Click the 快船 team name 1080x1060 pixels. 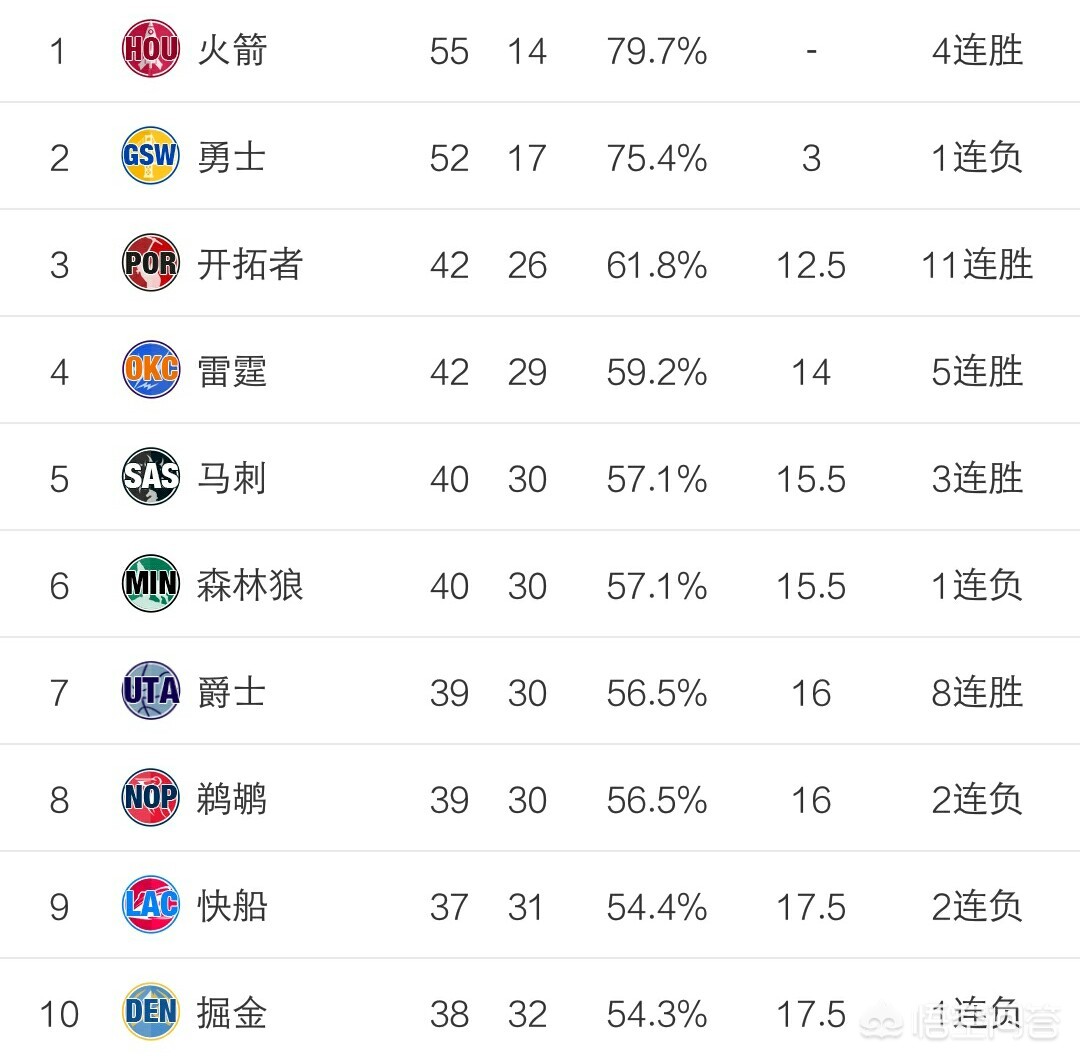[x=232, y=906]
